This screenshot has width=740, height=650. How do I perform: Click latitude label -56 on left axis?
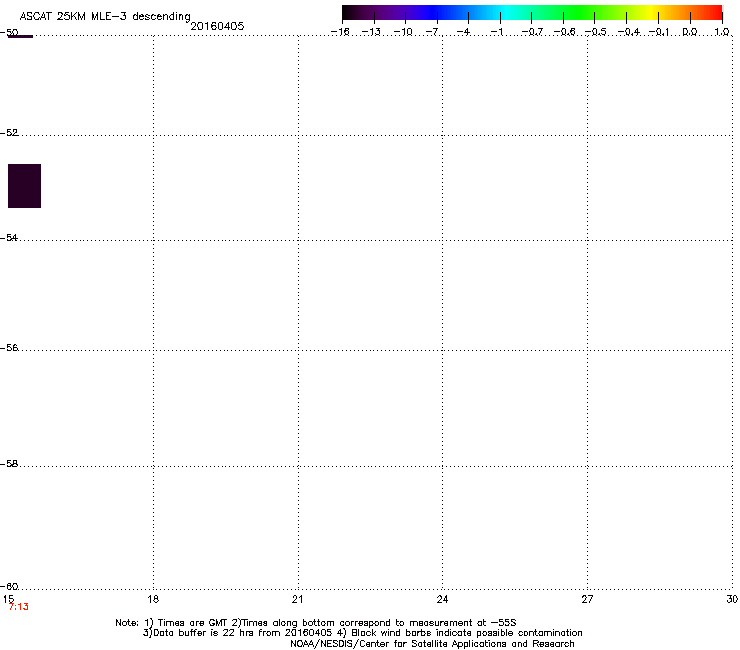point(9,348)
